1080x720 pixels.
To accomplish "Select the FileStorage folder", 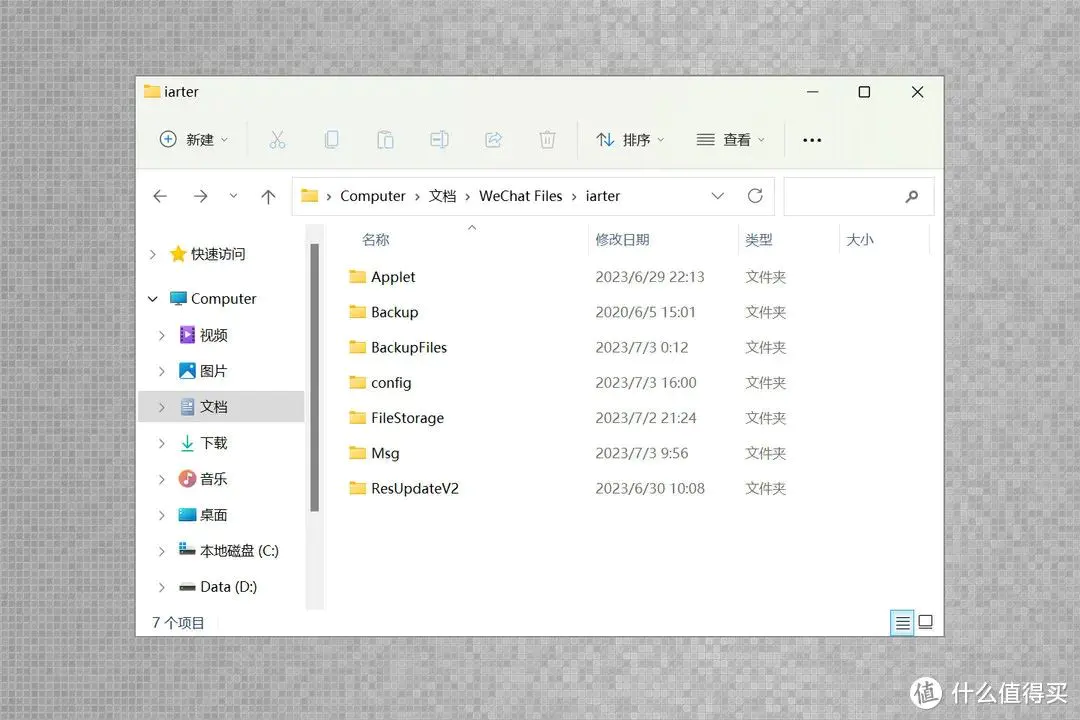I will (407, 418).
